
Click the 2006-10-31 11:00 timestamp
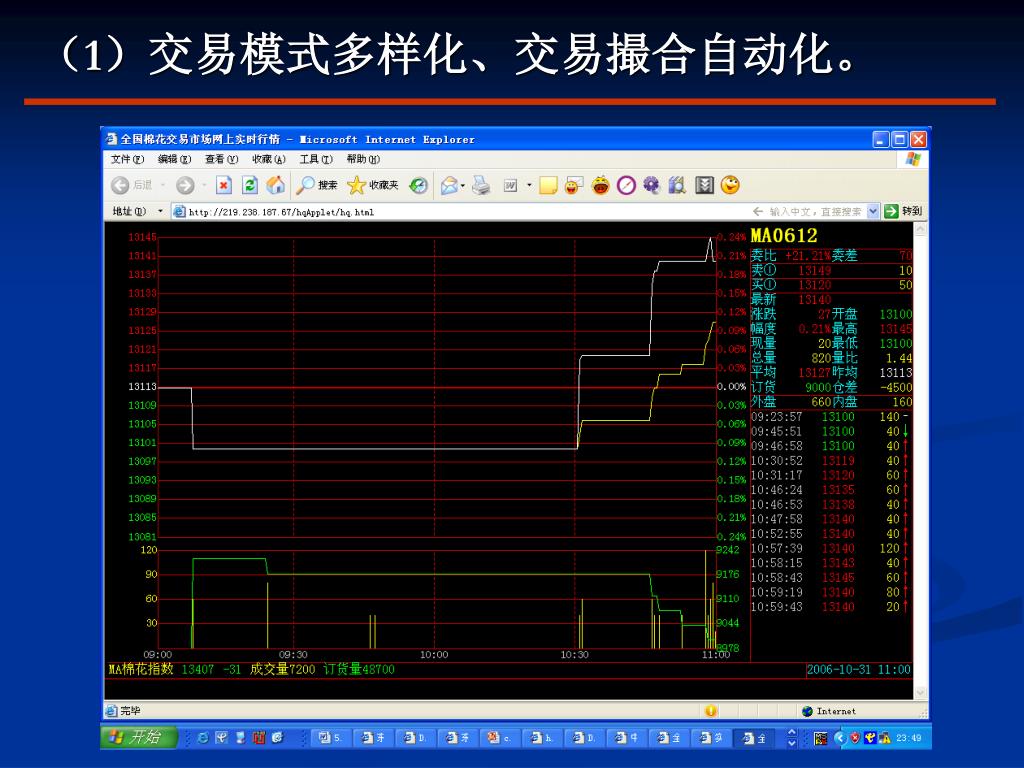(858, 669)
